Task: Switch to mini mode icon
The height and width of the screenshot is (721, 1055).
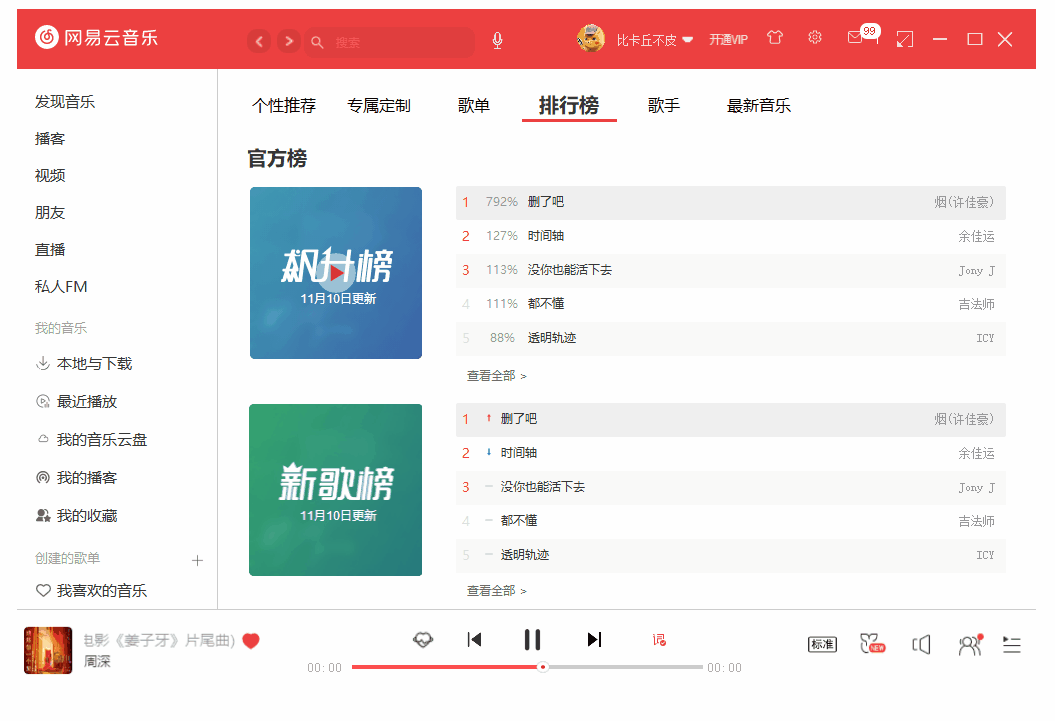Action: [x=905, y=40]
